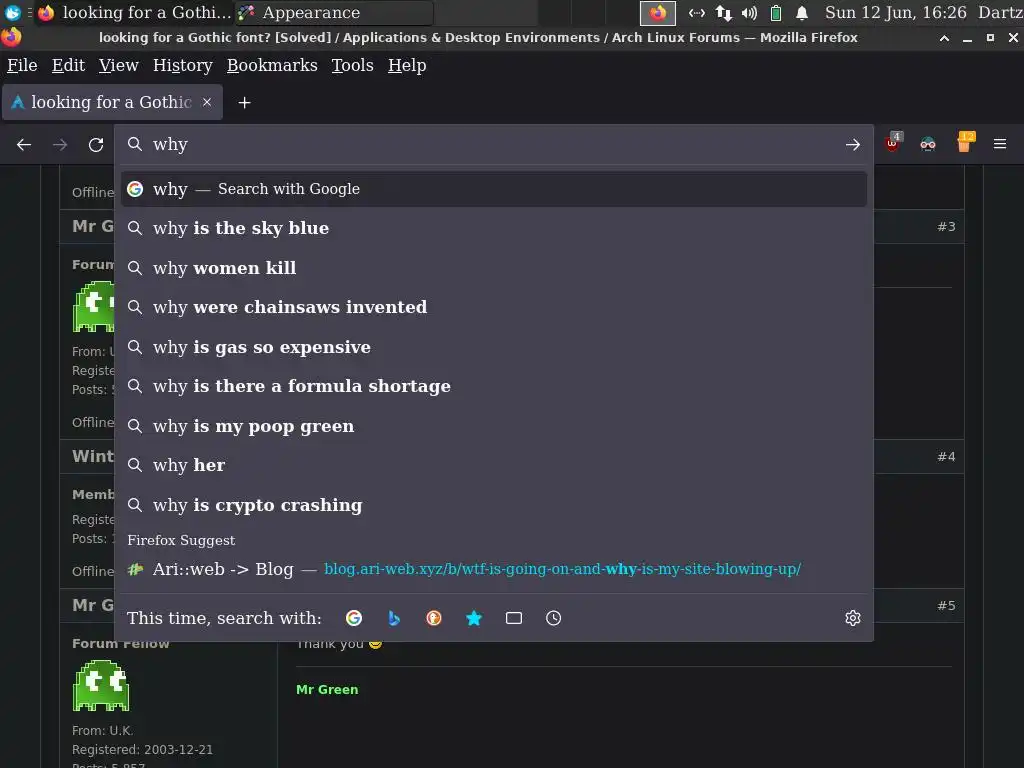Select Bing one-off search engine

coord(394,618)
